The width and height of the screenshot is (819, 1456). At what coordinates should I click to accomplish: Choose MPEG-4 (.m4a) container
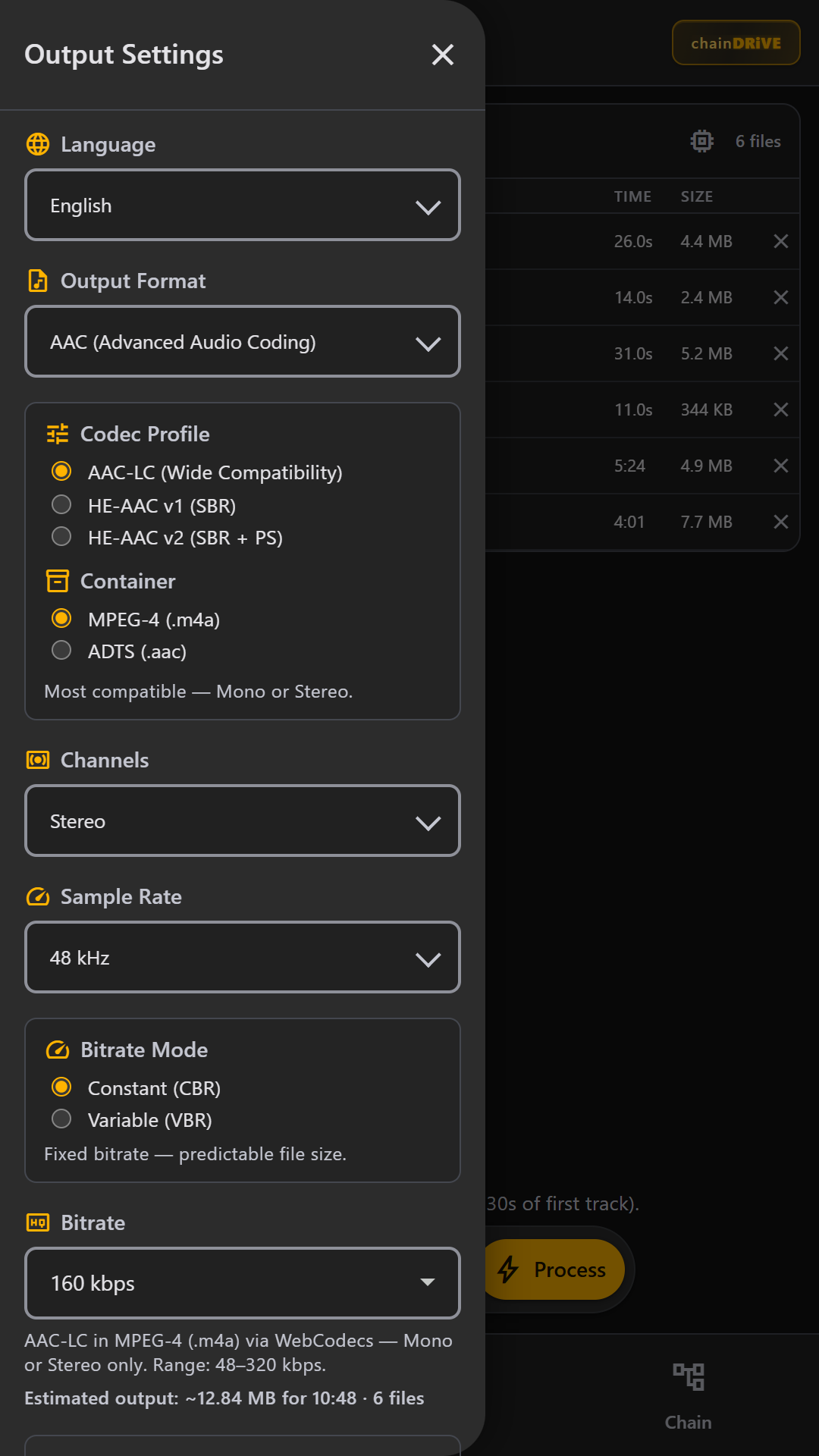61,619
